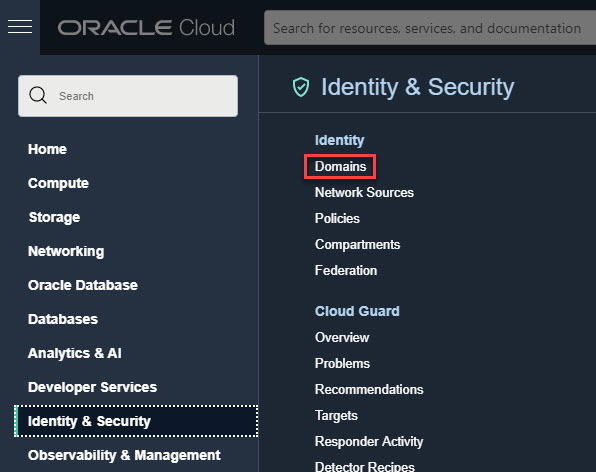Open Federation link
Viewport: 596px width, 472px height.
pyautogui.click(x=346, y=271)
